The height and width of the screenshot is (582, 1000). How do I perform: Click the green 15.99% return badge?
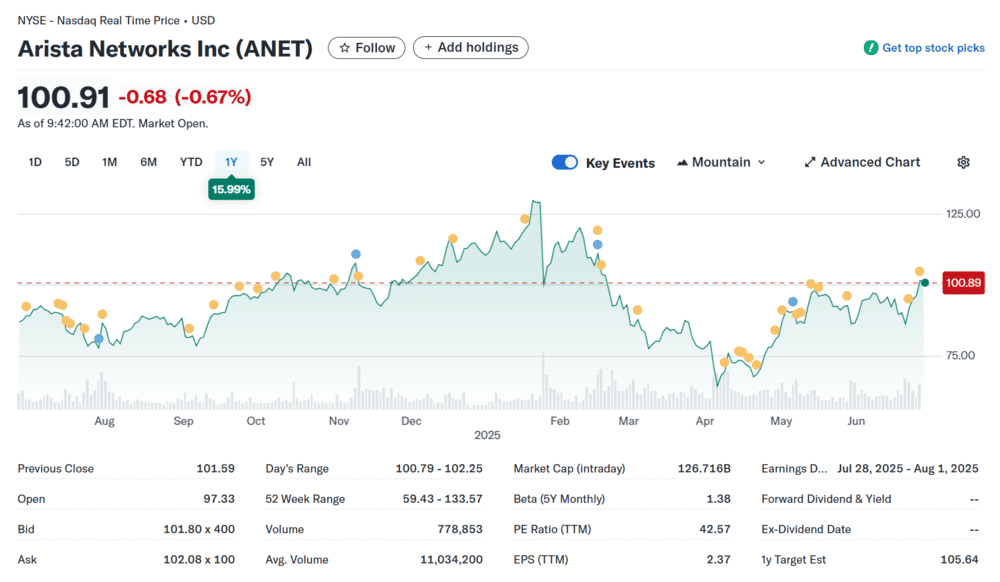[x=231, y=189]
